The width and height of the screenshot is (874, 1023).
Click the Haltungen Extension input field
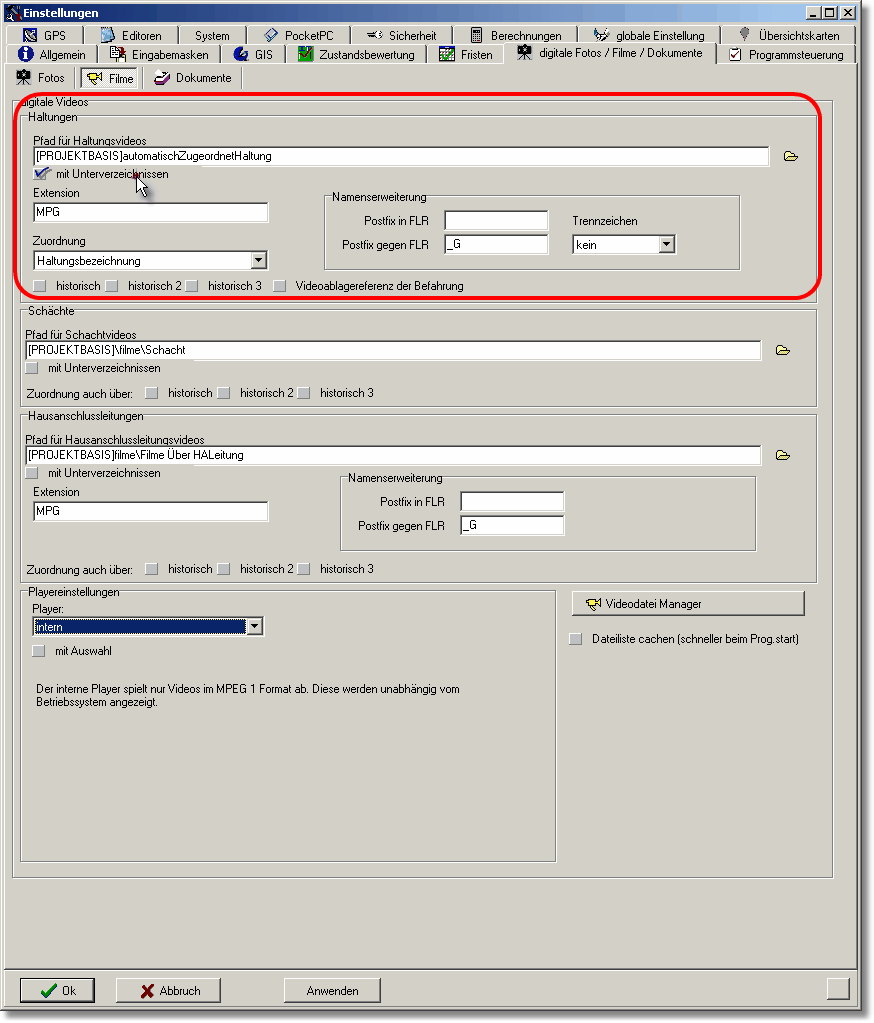(150, 212)
